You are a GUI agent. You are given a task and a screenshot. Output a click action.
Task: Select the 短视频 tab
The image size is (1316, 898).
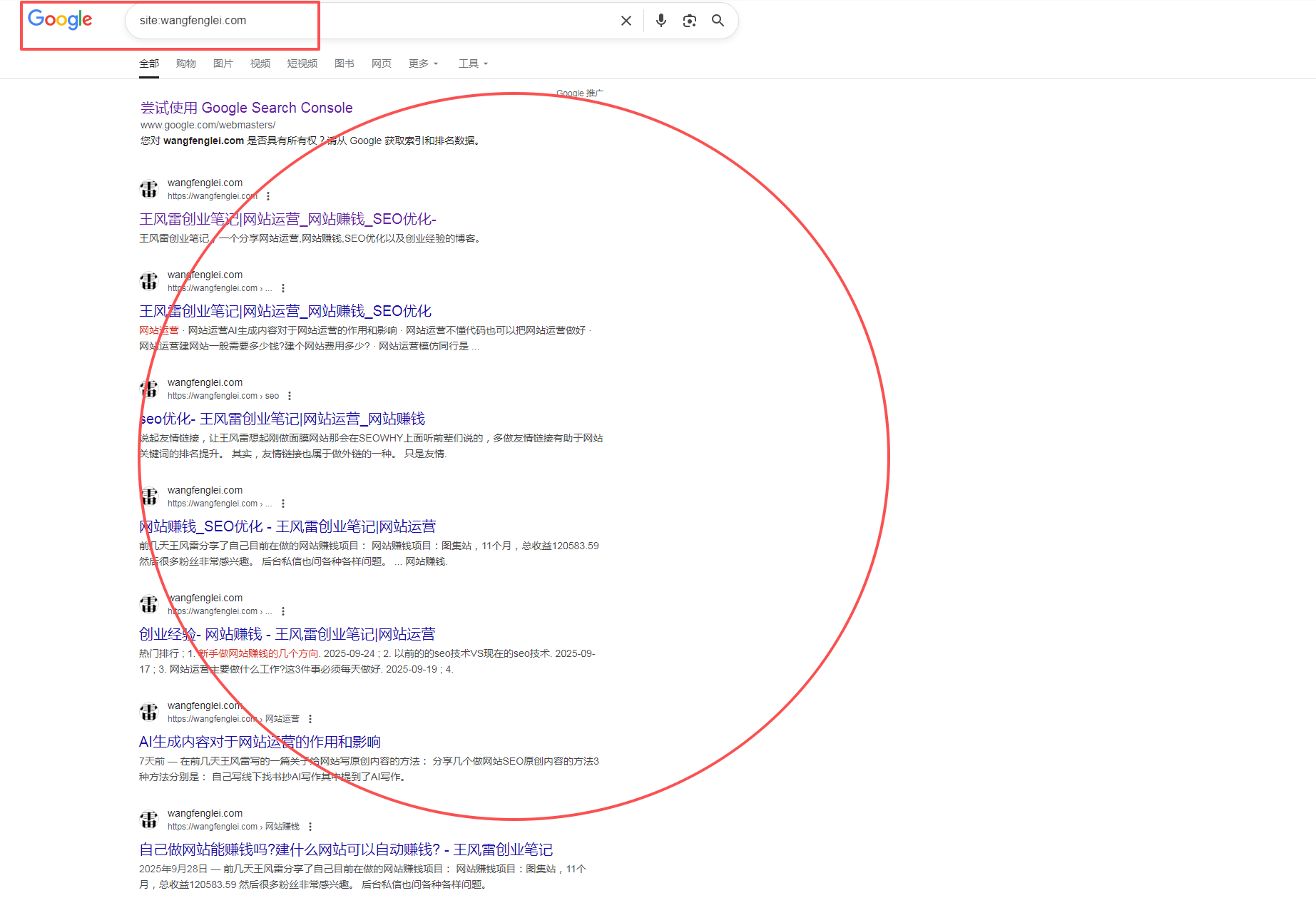point(302,63)
